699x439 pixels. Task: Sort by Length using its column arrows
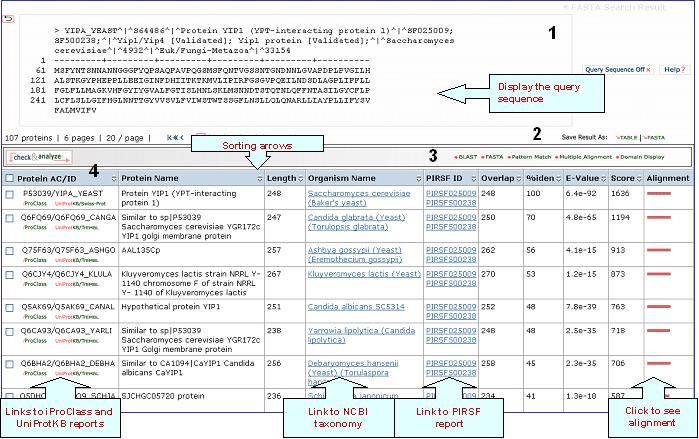pyautogui.click(x=300, y=178)
